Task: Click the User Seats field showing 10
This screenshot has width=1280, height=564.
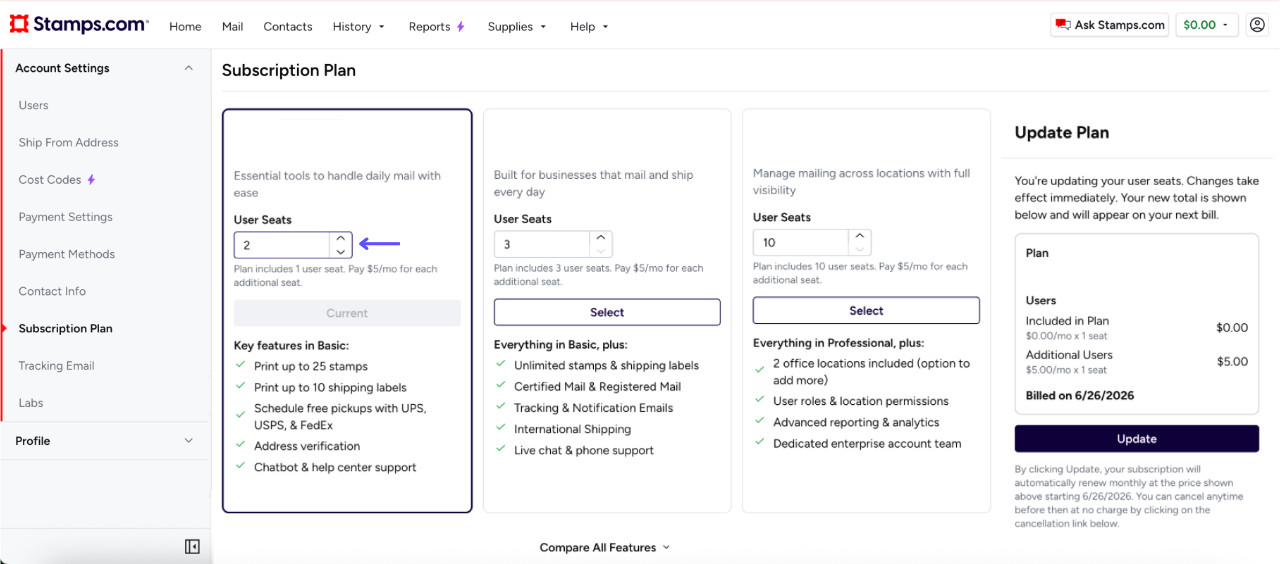Action: pyautogui.click(x=800, y=242)
